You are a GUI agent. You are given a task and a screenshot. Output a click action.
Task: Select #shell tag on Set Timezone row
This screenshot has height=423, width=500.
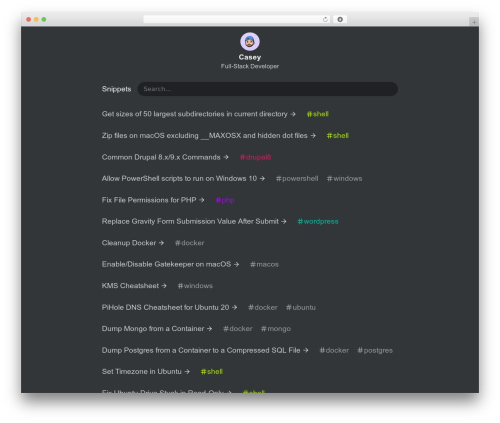click(x=212, y=372)
